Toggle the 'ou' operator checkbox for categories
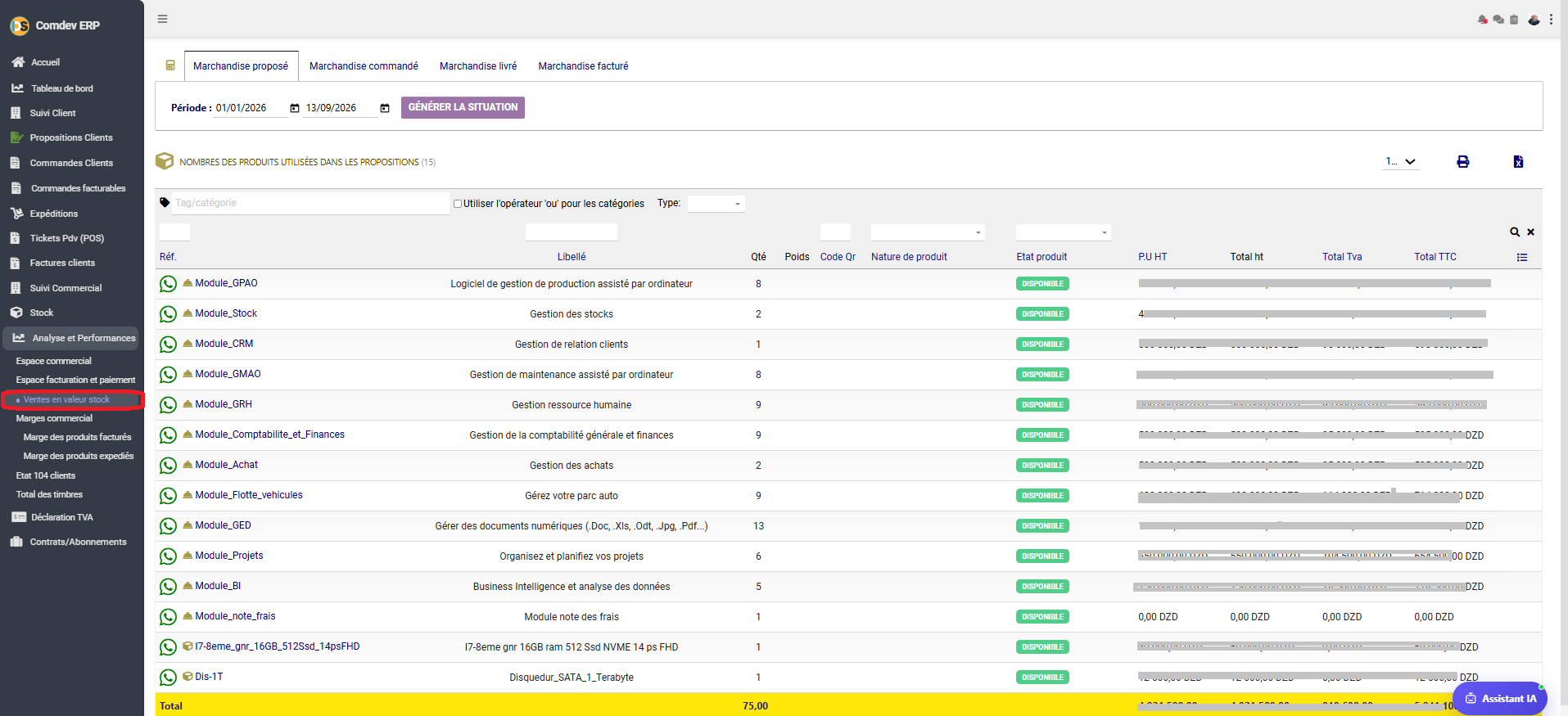Screen dimensions: 1568x716 458,204
